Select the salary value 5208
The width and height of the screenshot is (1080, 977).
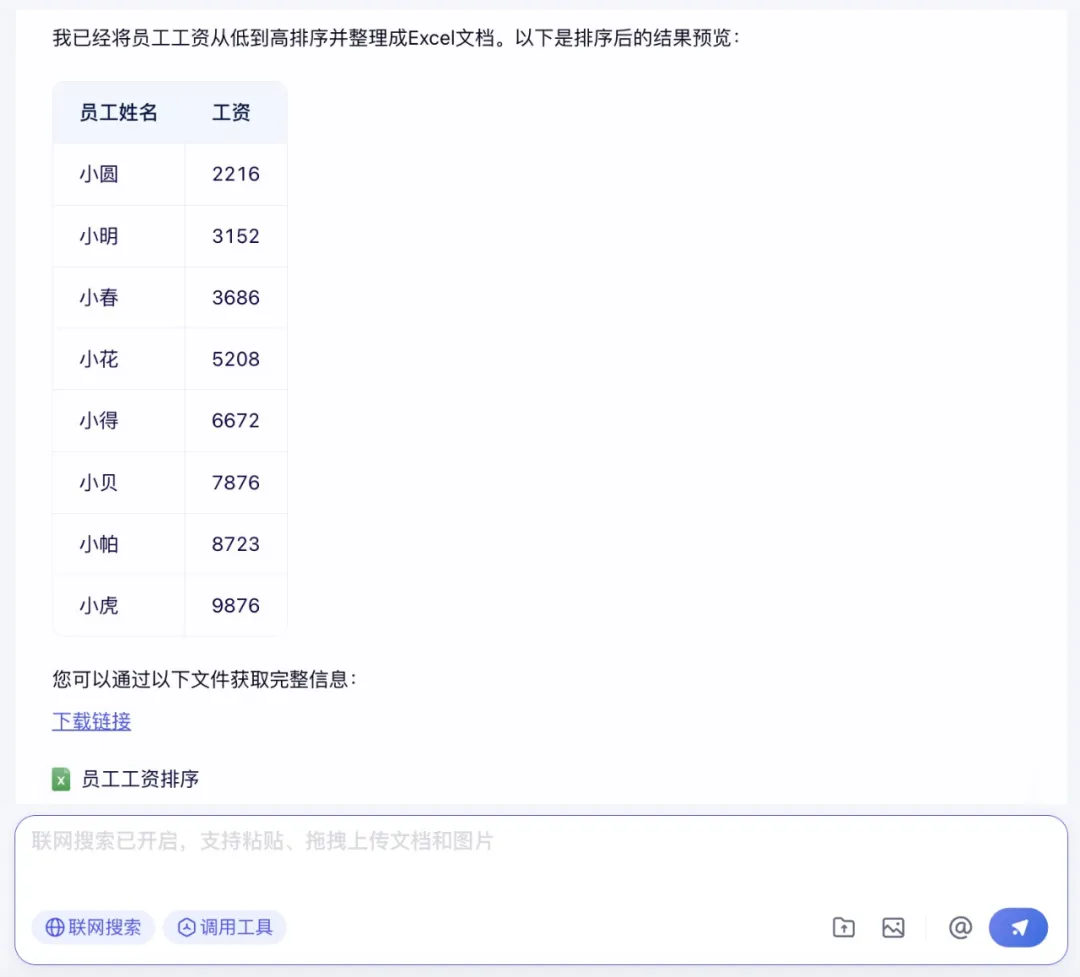(236, 359)
